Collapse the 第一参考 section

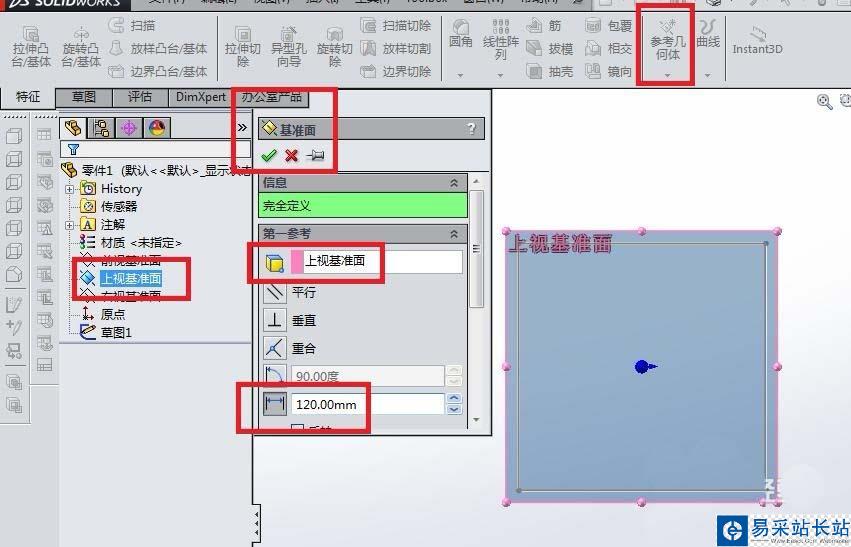click(454, 233)
